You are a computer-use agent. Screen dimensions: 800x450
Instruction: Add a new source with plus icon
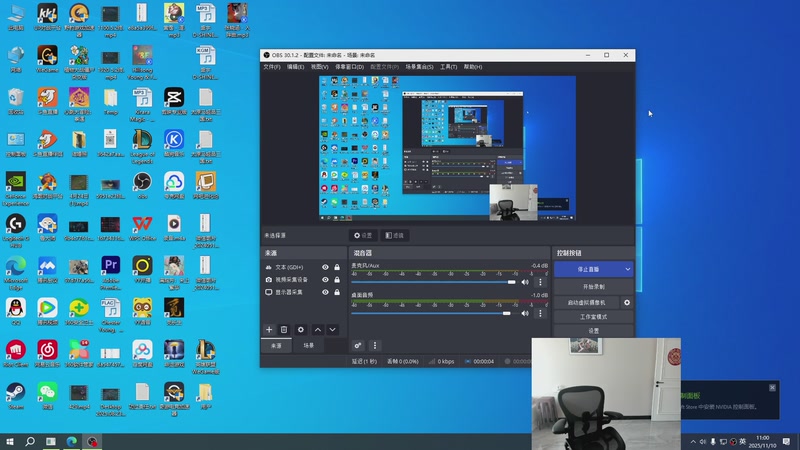click(x=269, y=330)
